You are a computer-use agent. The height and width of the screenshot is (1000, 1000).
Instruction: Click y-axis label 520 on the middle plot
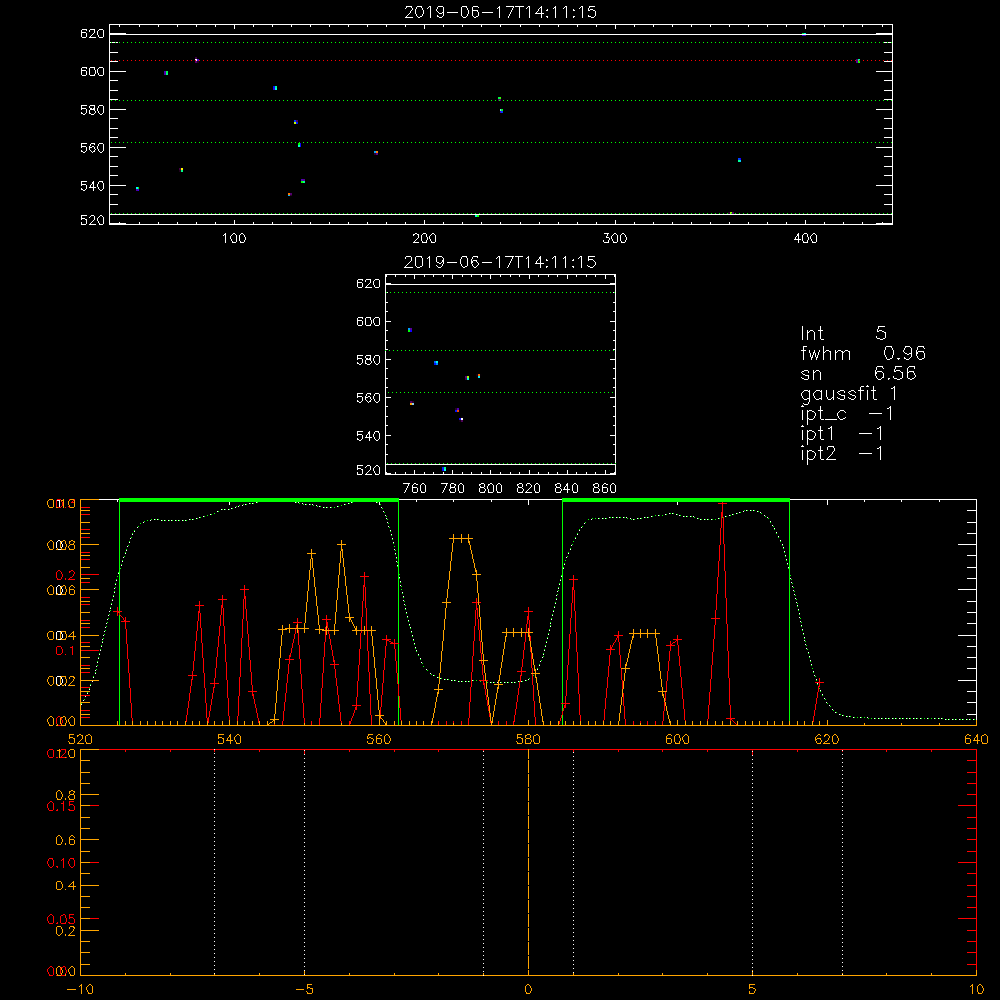(369, 470)
